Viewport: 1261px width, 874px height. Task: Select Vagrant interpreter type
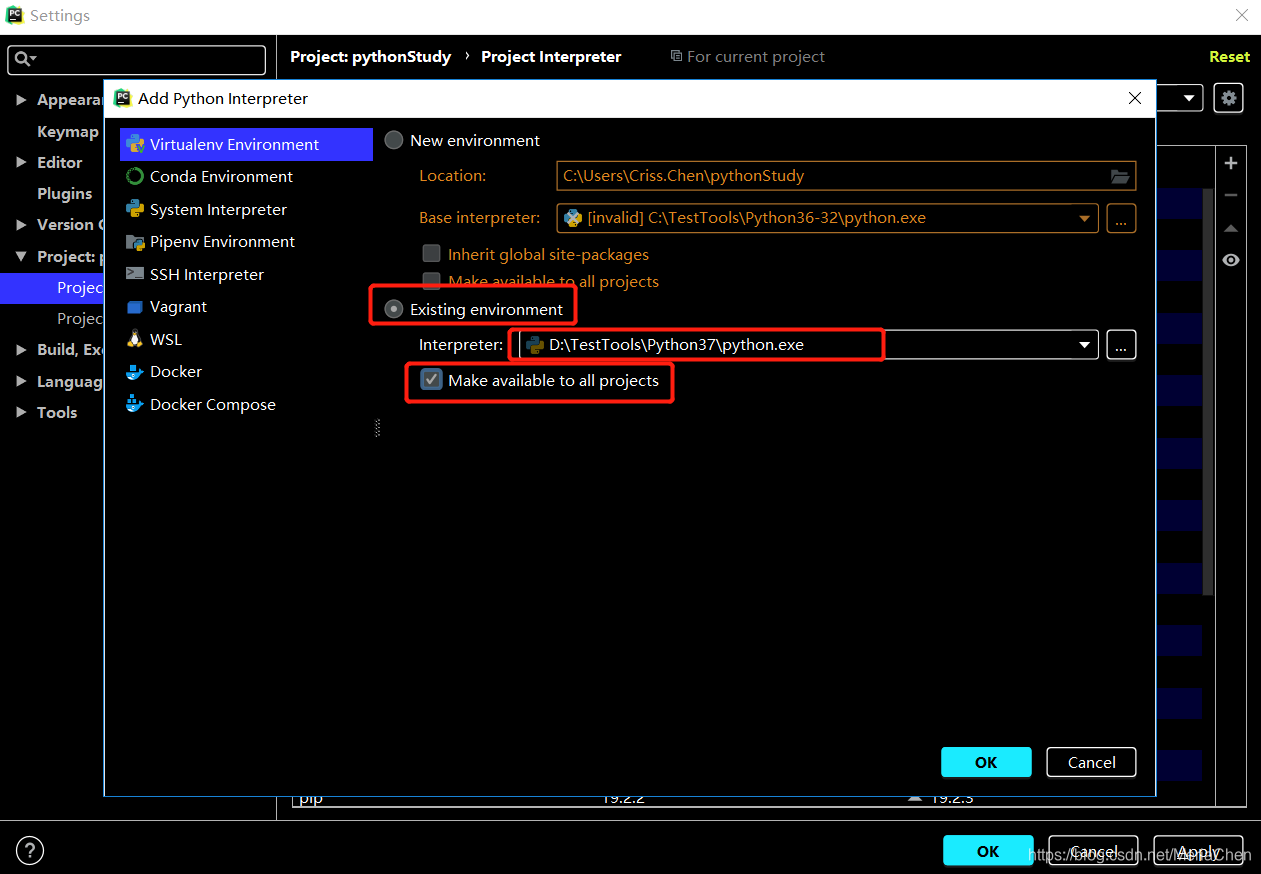tap(178, 306)
